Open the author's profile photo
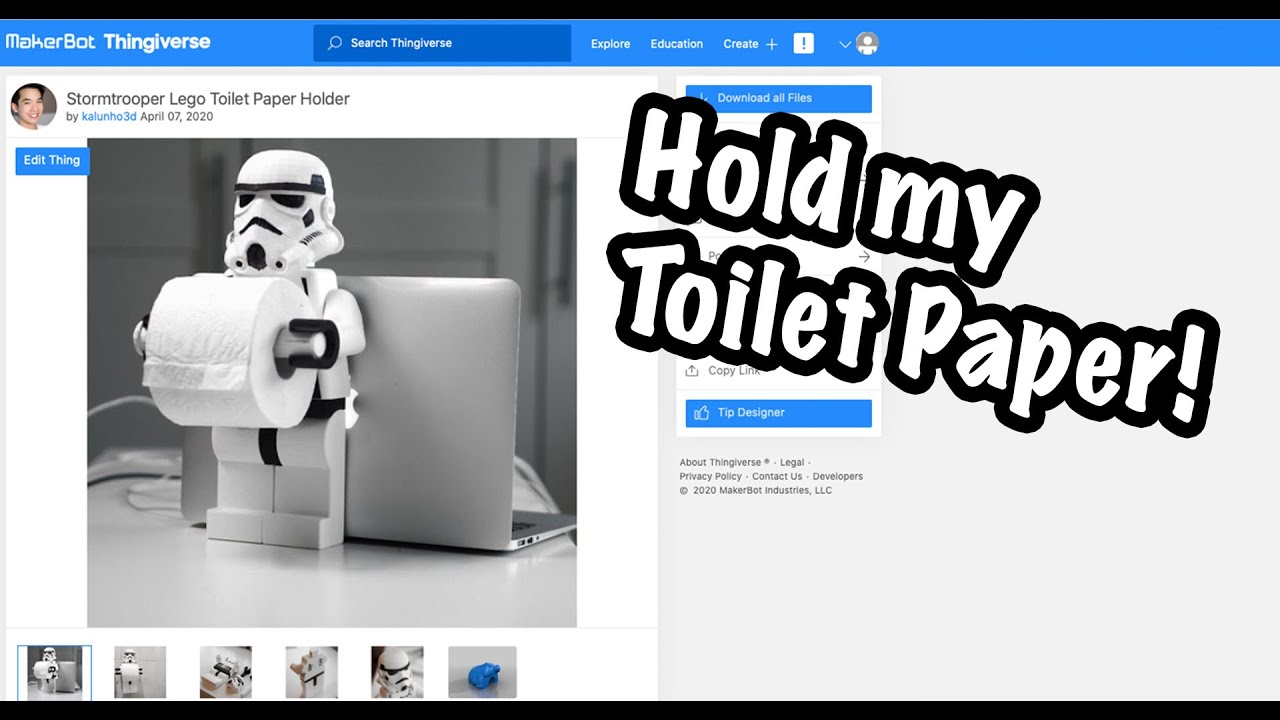This screenshot has height=720, width=1280. 33,106
